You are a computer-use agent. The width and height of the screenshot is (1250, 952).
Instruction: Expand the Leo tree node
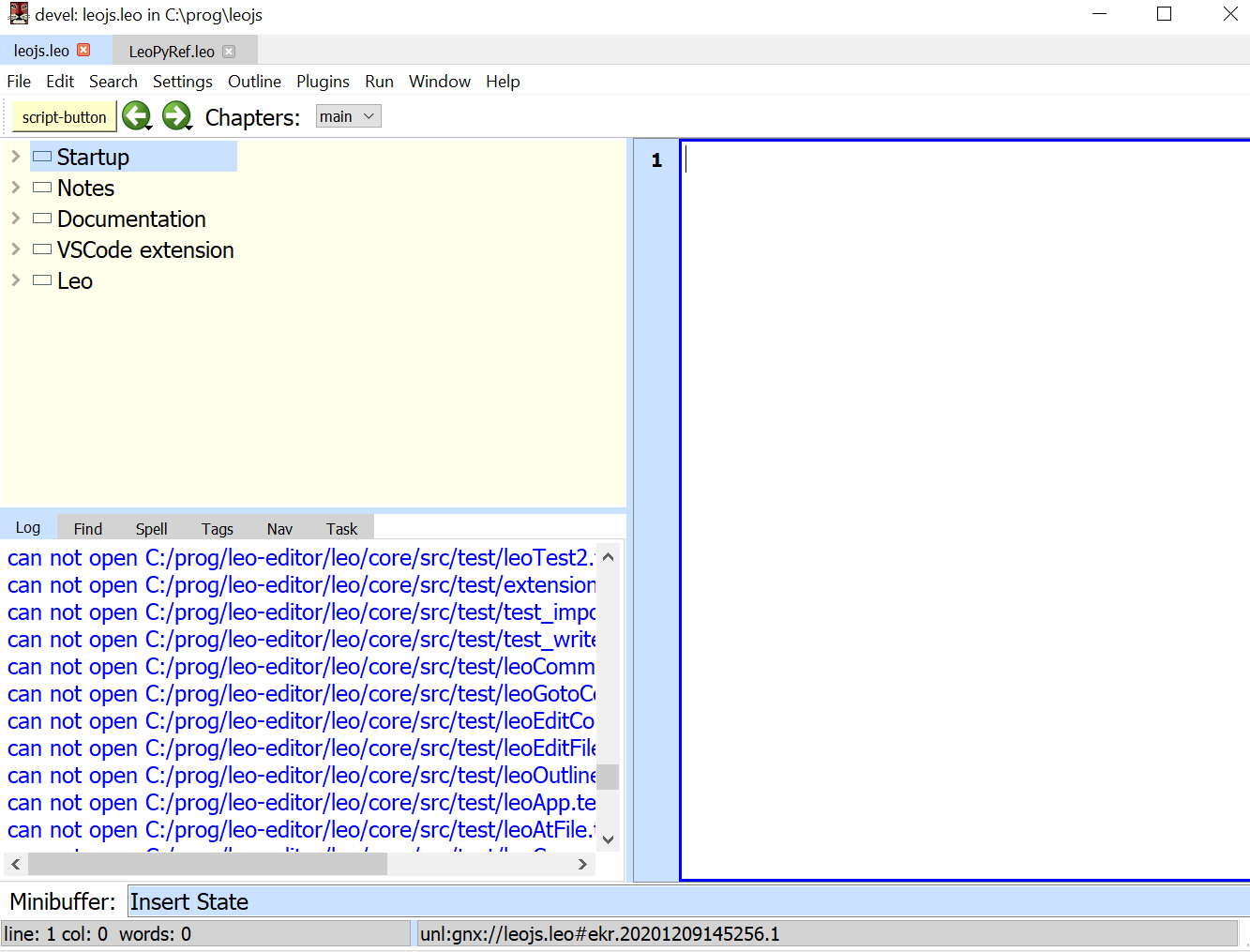click(x=15, y=280)
